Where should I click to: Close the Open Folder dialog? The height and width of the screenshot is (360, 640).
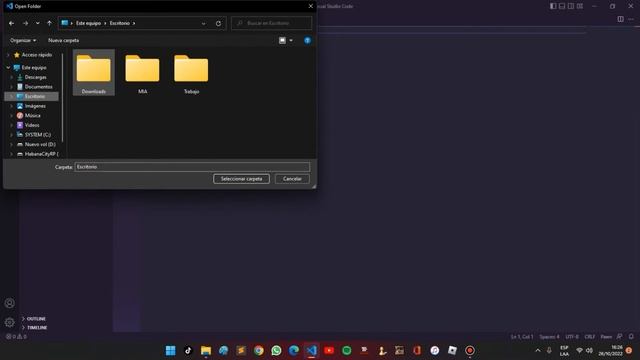click(x=311, y=6)
